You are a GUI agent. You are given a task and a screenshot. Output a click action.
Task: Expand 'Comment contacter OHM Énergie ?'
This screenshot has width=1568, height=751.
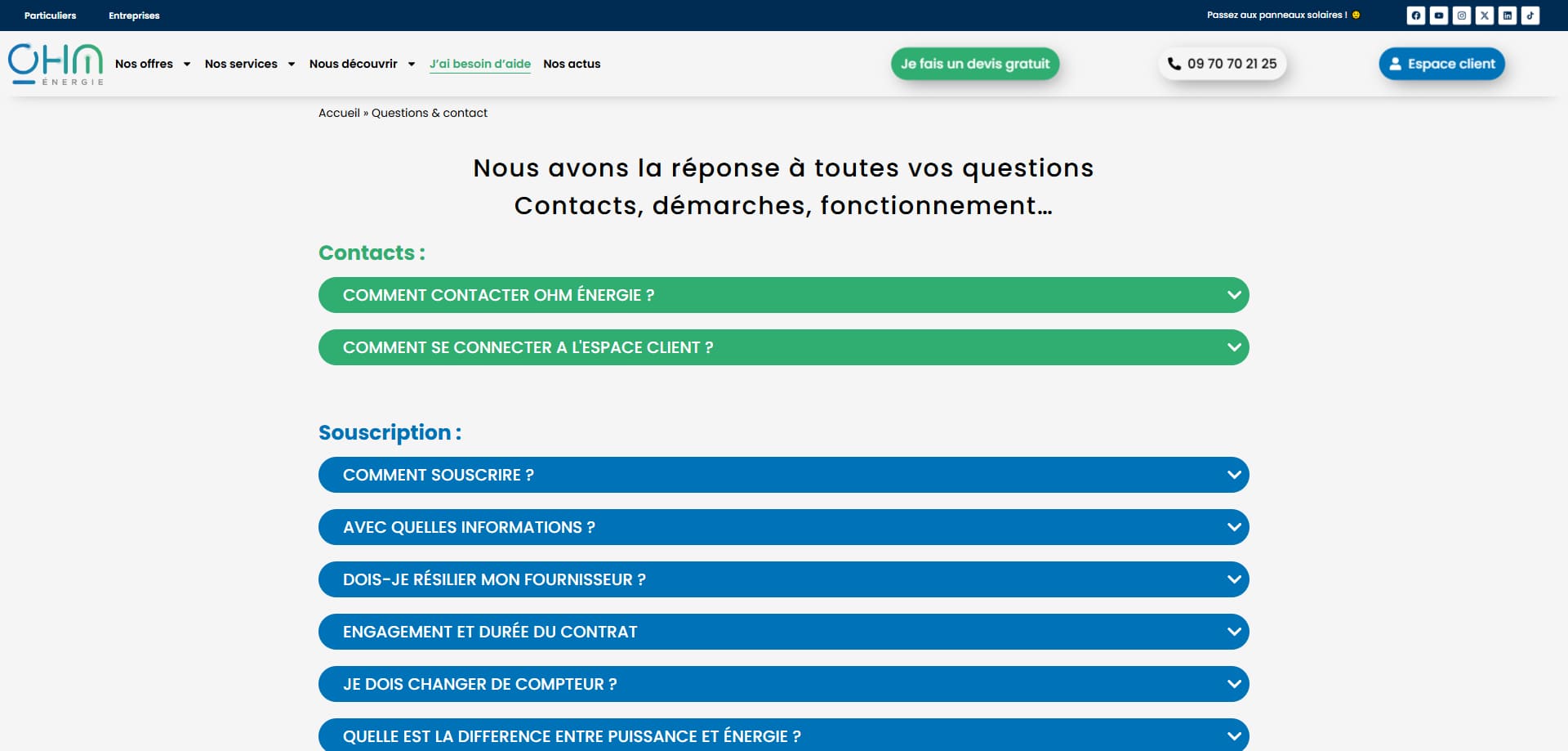pos(784,295)
